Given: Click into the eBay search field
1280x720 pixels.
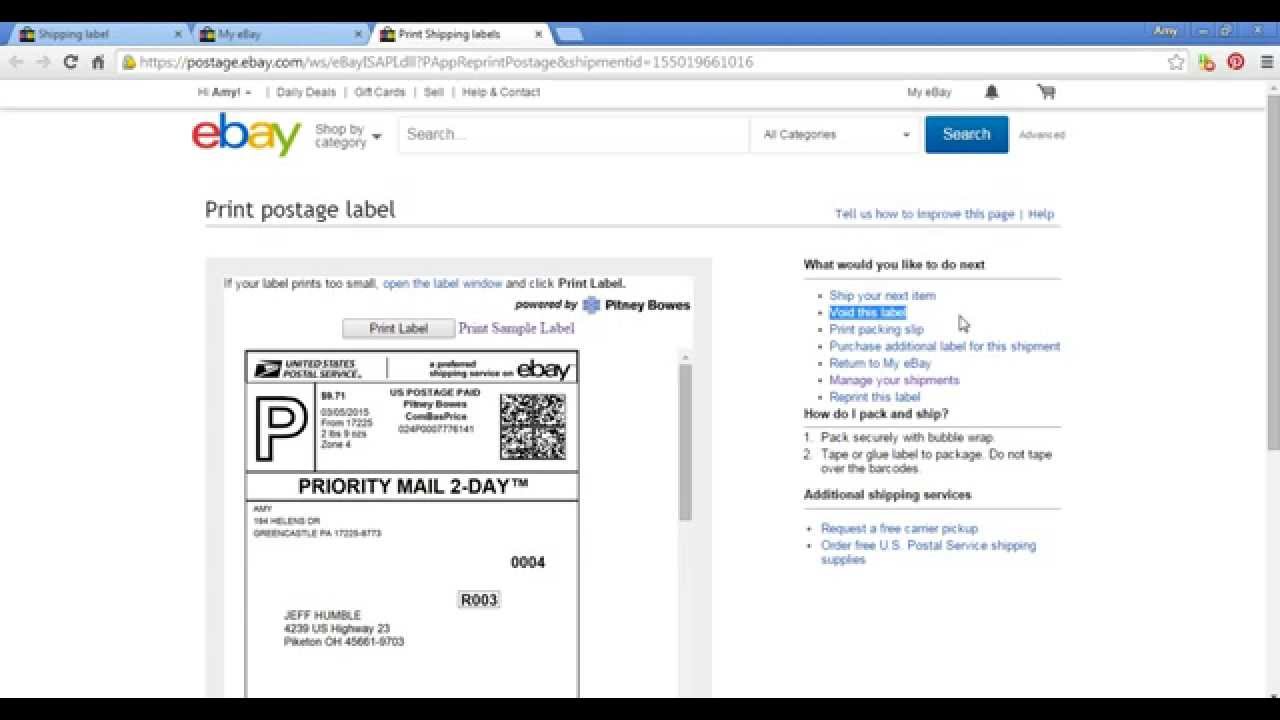Looking at the screenshot, I should click(x=574, y=135).
